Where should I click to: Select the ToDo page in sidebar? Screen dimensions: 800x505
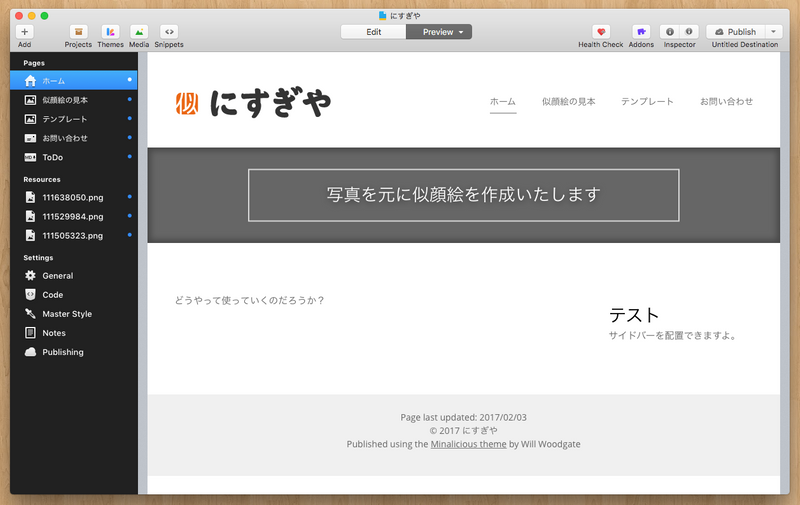pyautogui.click(x=73, y=157)
